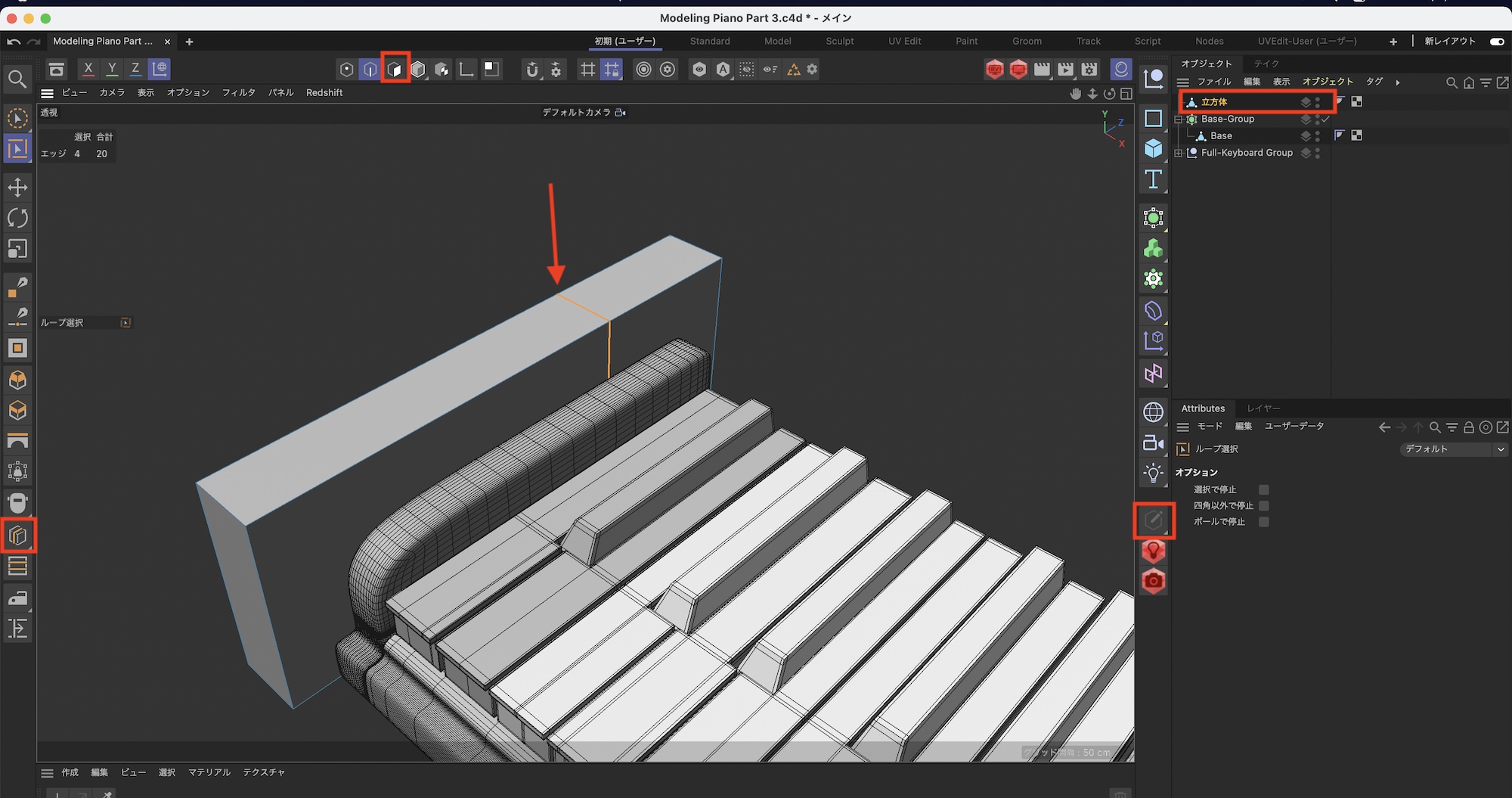Toggle the 新レイアウト switch
Screen dimensions: 1512x798
point(1496,42)
